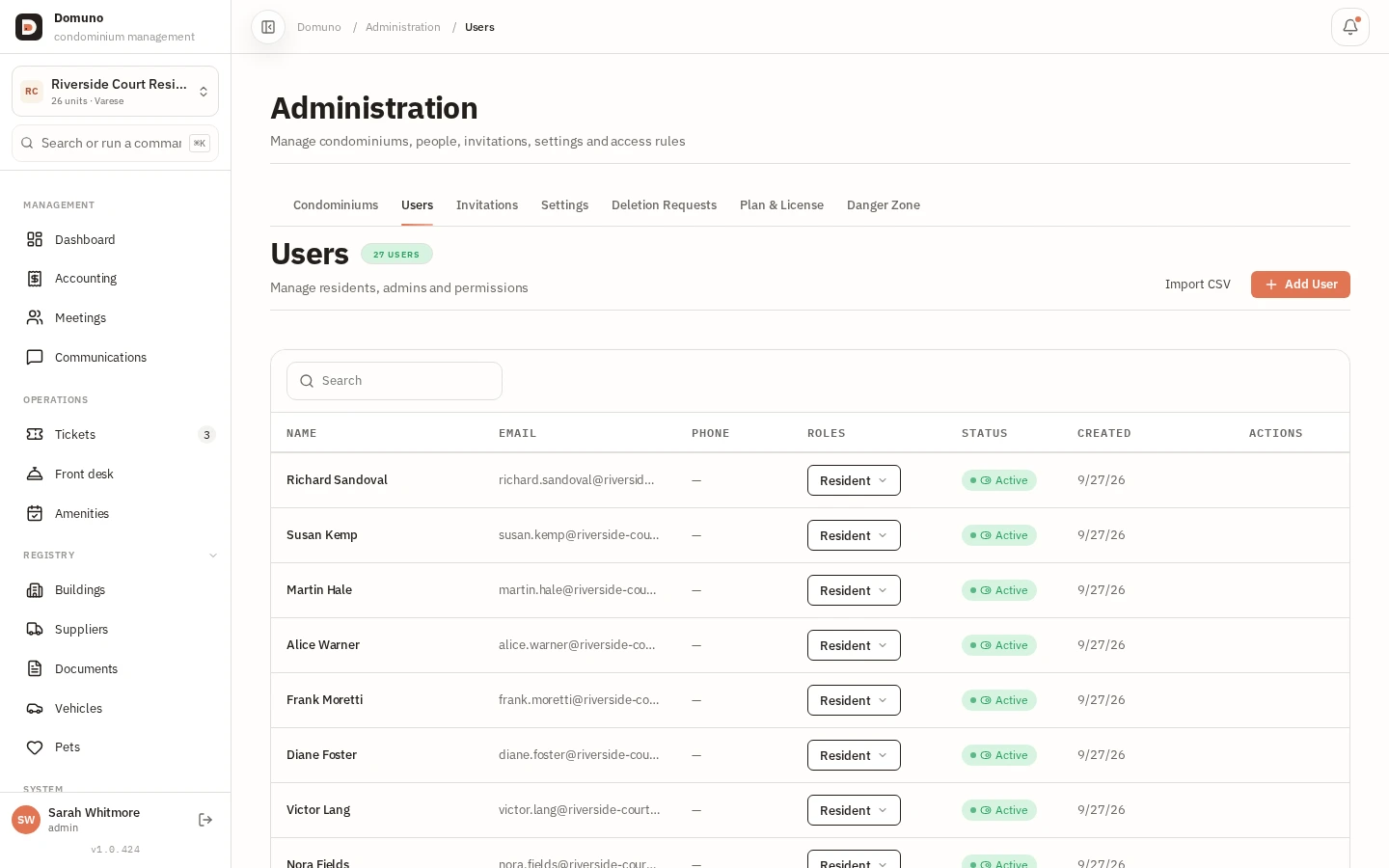Click the STATUS column header
The height and width of the screenshot is (868, 1389).
click(x=985, y=433)
